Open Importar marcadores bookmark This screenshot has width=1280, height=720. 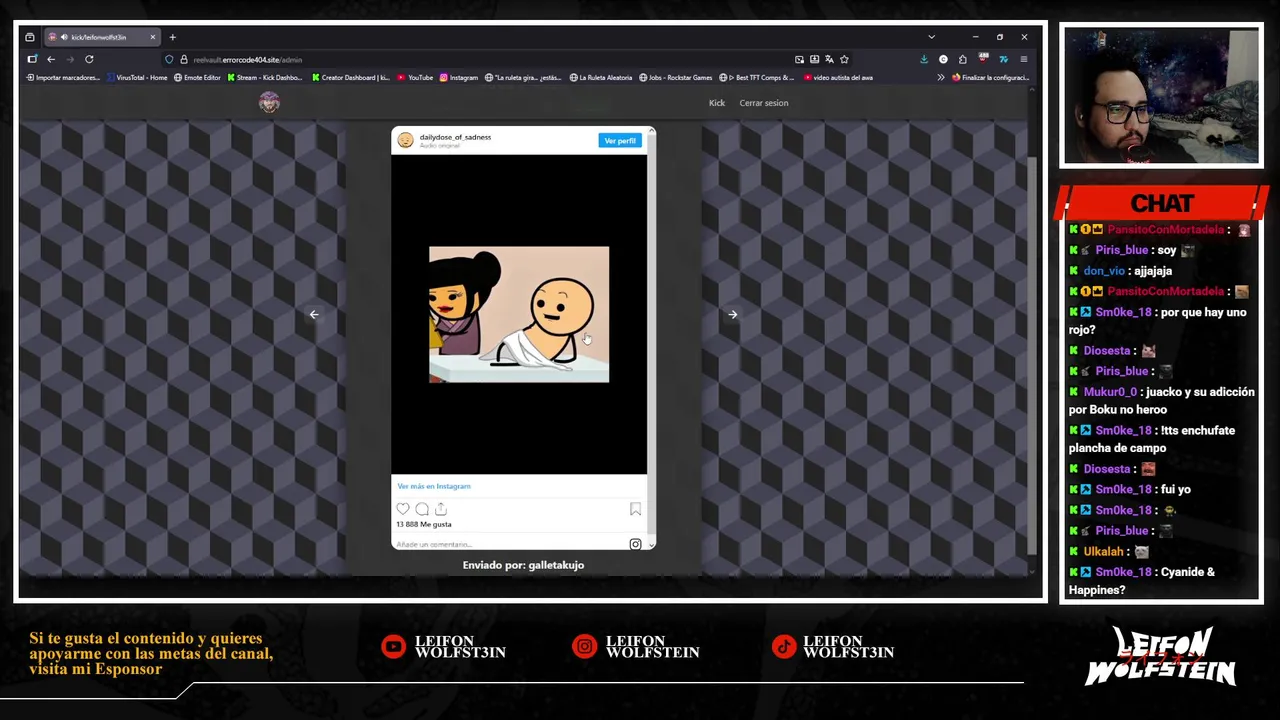(62, 77)
